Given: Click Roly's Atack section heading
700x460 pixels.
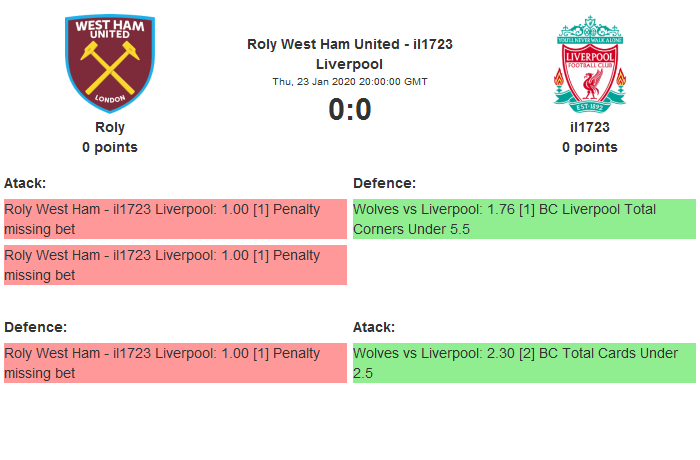Looking at the screenshot, I should pos(25,183).
